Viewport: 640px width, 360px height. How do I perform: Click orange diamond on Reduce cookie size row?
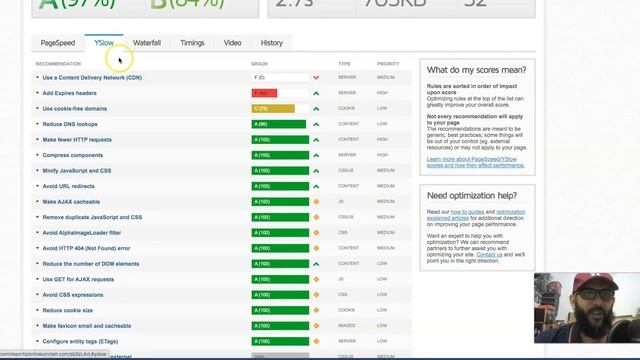coord(316,310)
